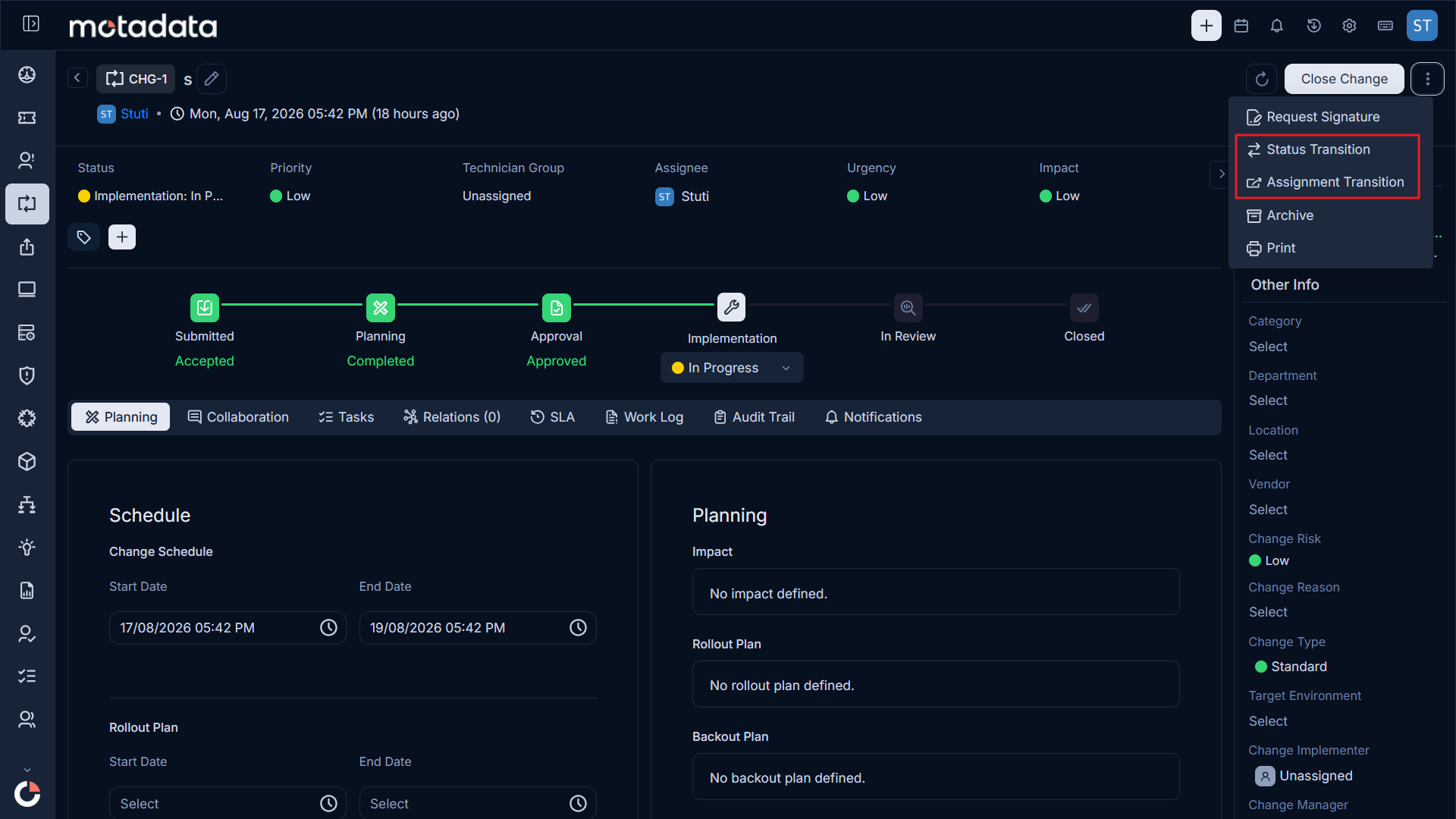Image resolution: width=1456 pixels, height=819 pixels.
Task: Click the CHG-1 change ID badge
Action: coord(136,79)
